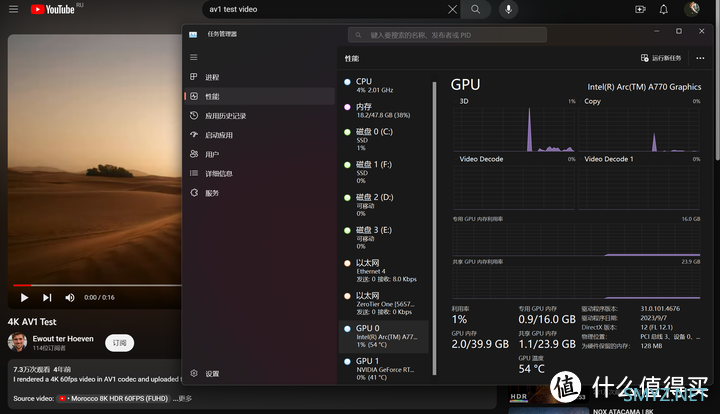Select 磁盘 0 (C:) entry

(384, 140)
